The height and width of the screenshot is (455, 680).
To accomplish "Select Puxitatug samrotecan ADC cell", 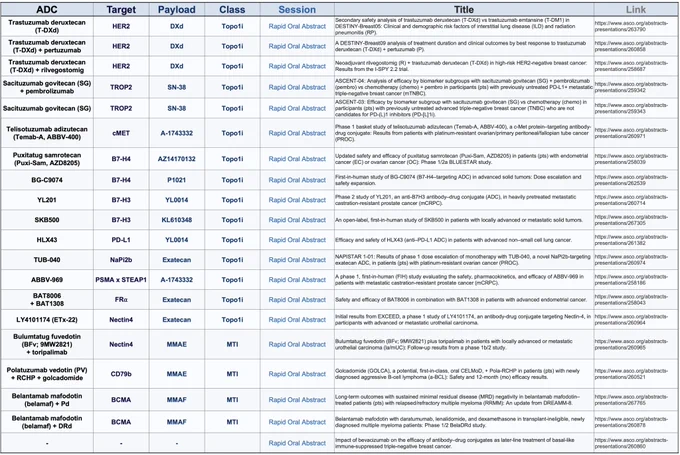I will [x=47, y=159].
